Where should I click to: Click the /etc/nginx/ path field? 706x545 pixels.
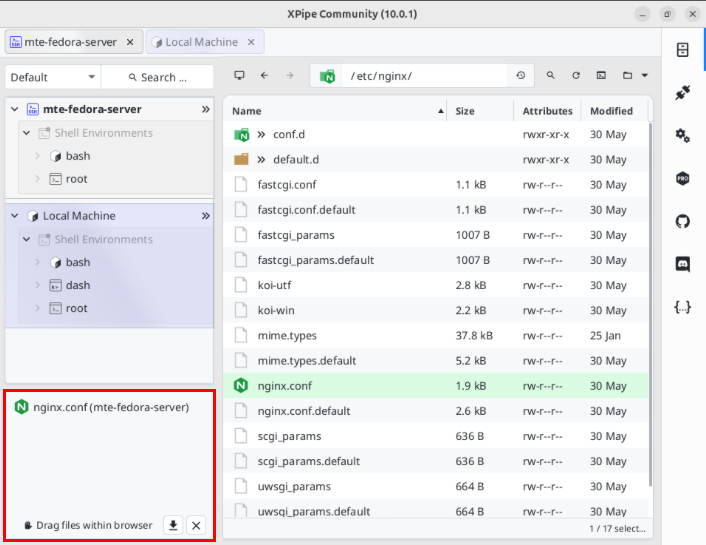[425, 76]
